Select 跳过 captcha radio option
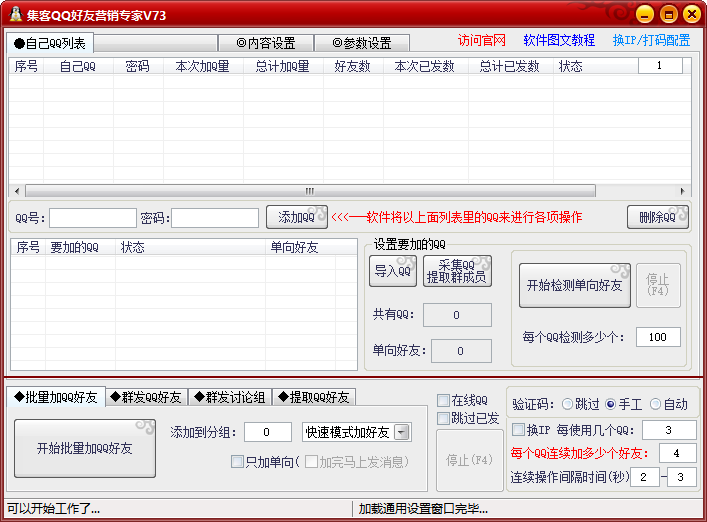 click(x=568, y=404)
